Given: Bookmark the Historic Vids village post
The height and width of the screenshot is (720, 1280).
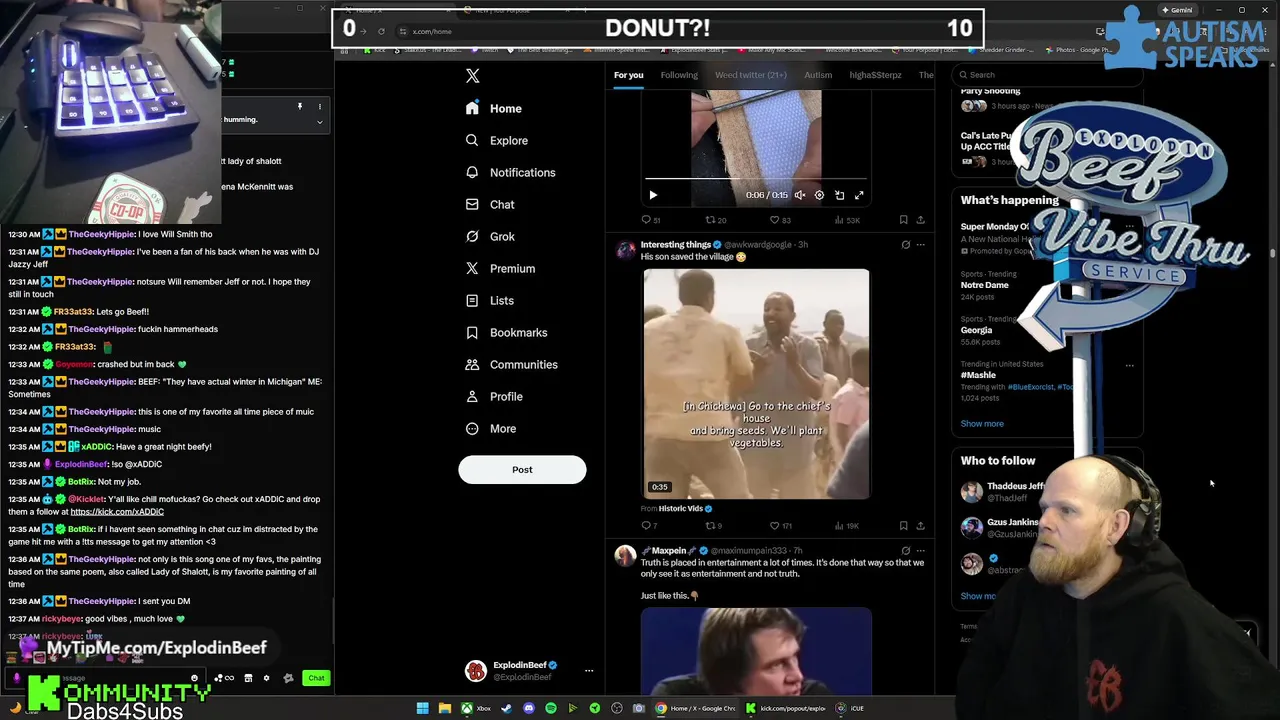Looking at the screenshot, I should pos(903,525).
